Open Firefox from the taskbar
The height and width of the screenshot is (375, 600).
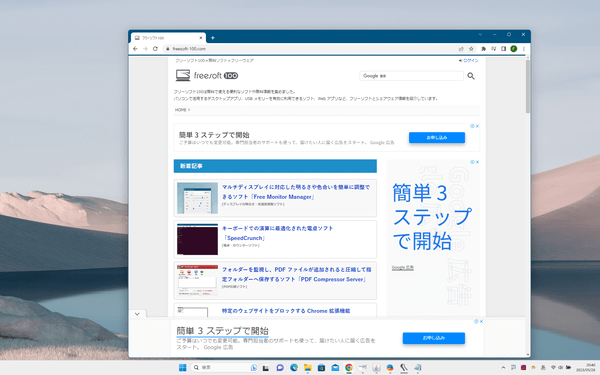pos(390,368)
